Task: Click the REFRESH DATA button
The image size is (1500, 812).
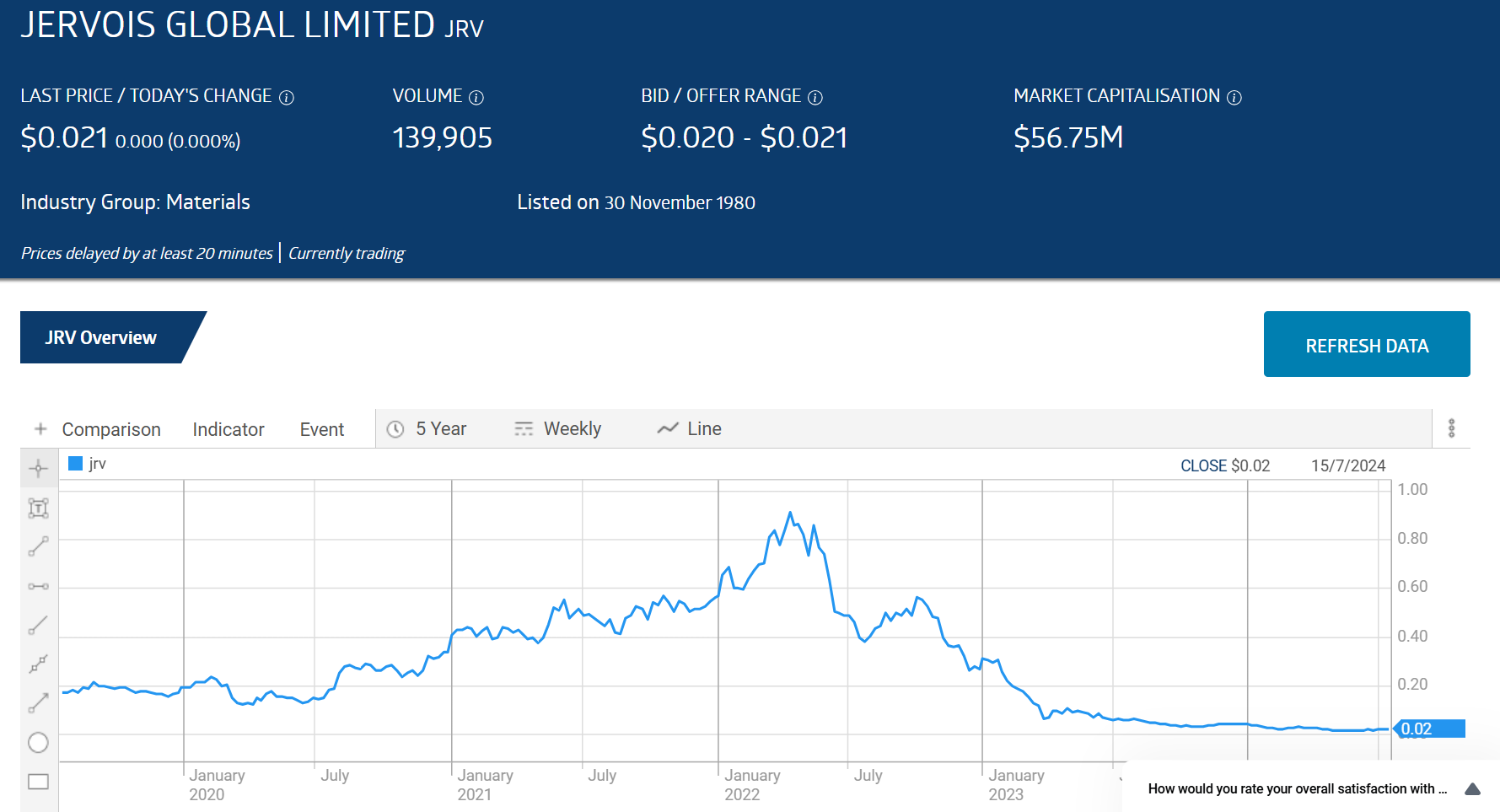Action: coord(1367,344)
